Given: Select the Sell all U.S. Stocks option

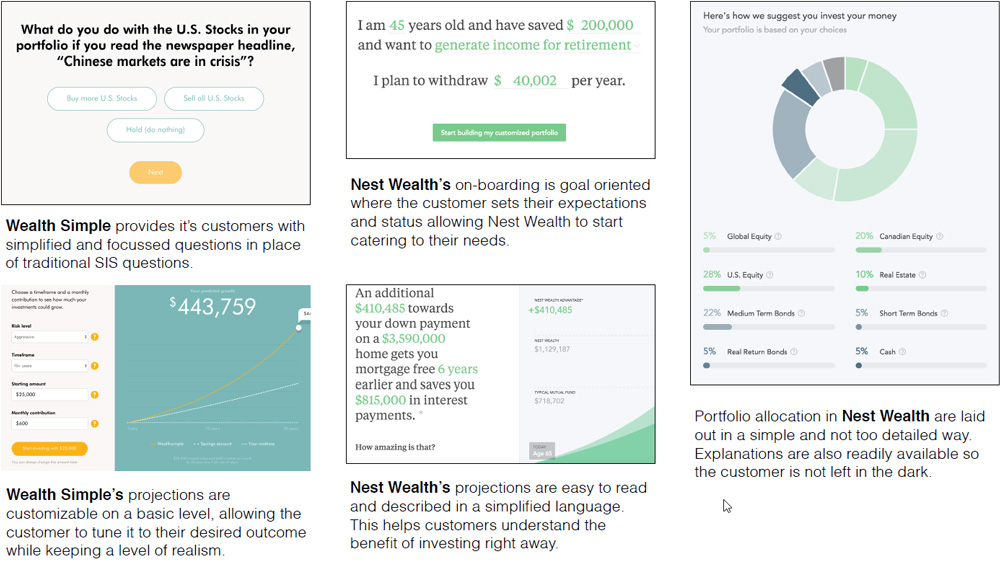Looking at the screenshot, I should click(214, 98).
